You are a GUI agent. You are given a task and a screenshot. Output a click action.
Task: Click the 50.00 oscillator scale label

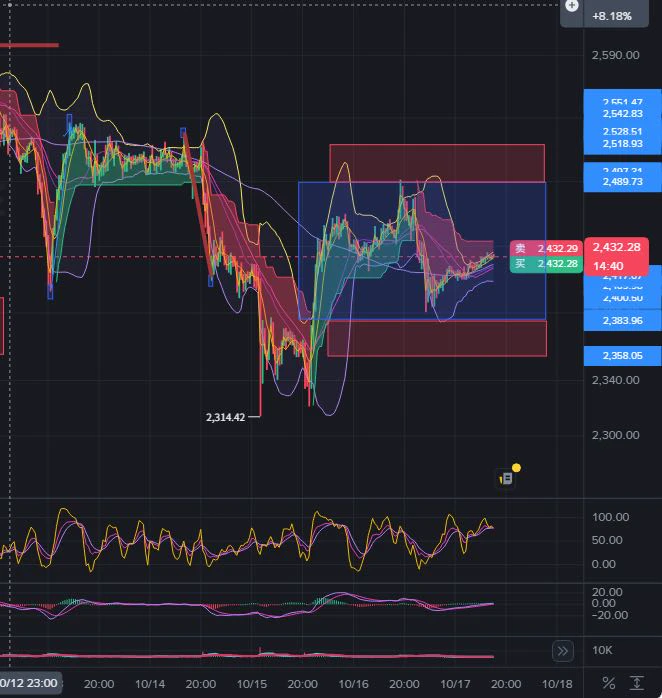[x=607, y=540]
